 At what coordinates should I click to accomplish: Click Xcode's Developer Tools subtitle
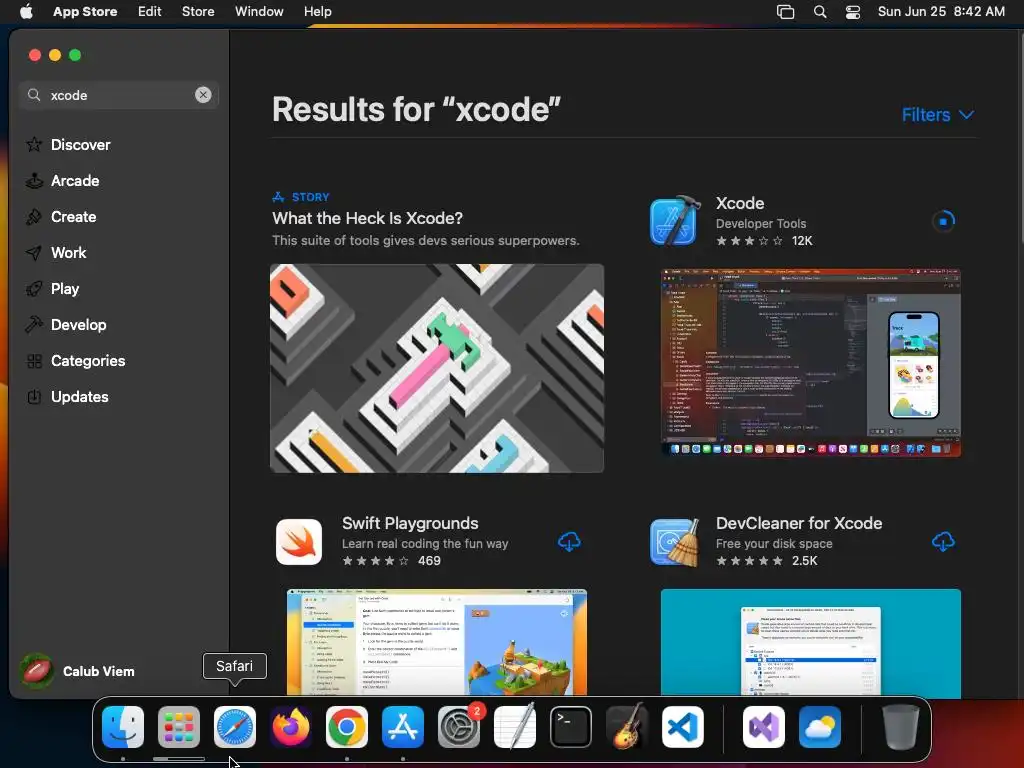(x=761, y=223)
